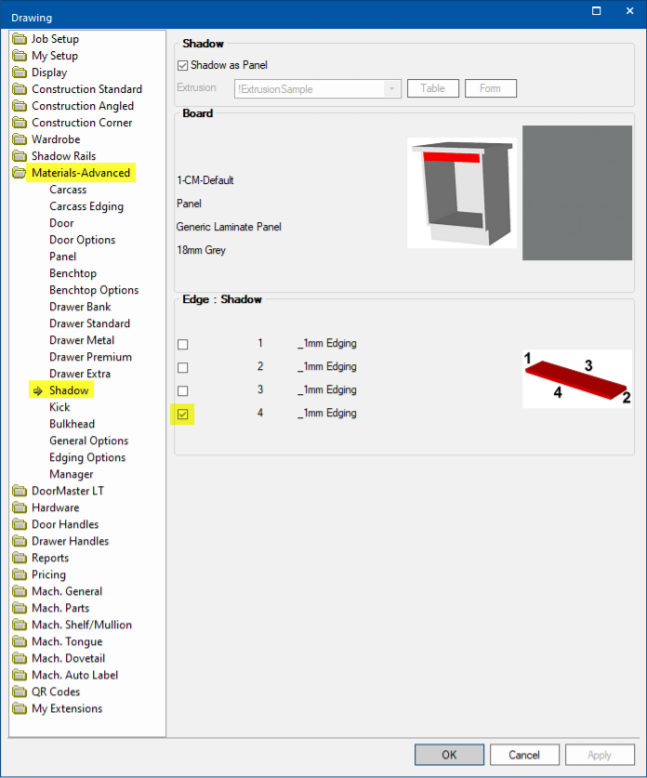
Task: Select the Benchtop Options page
Action: click(94, 290)
